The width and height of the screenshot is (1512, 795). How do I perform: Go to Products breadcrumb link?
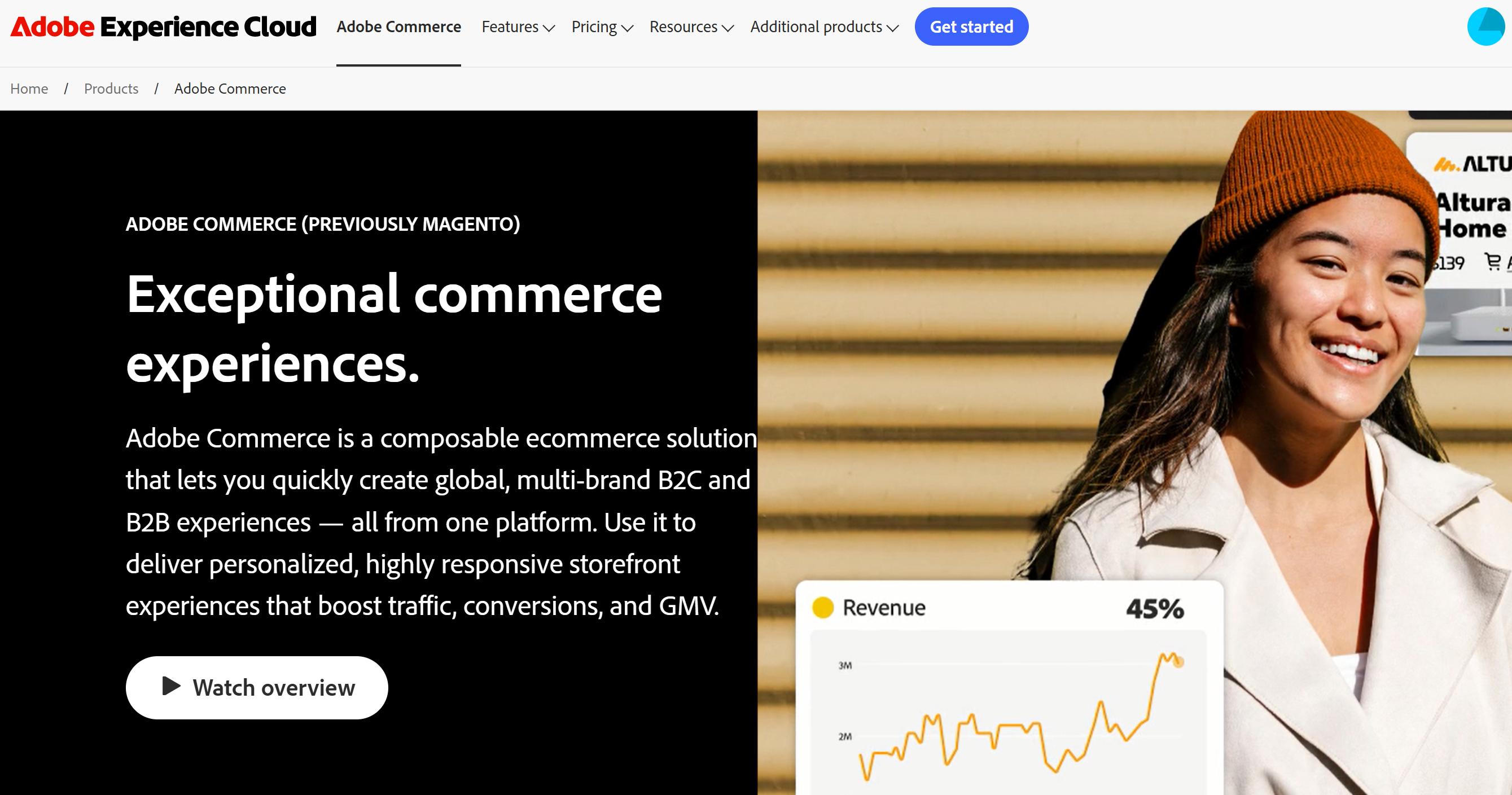tap(111, 89)
